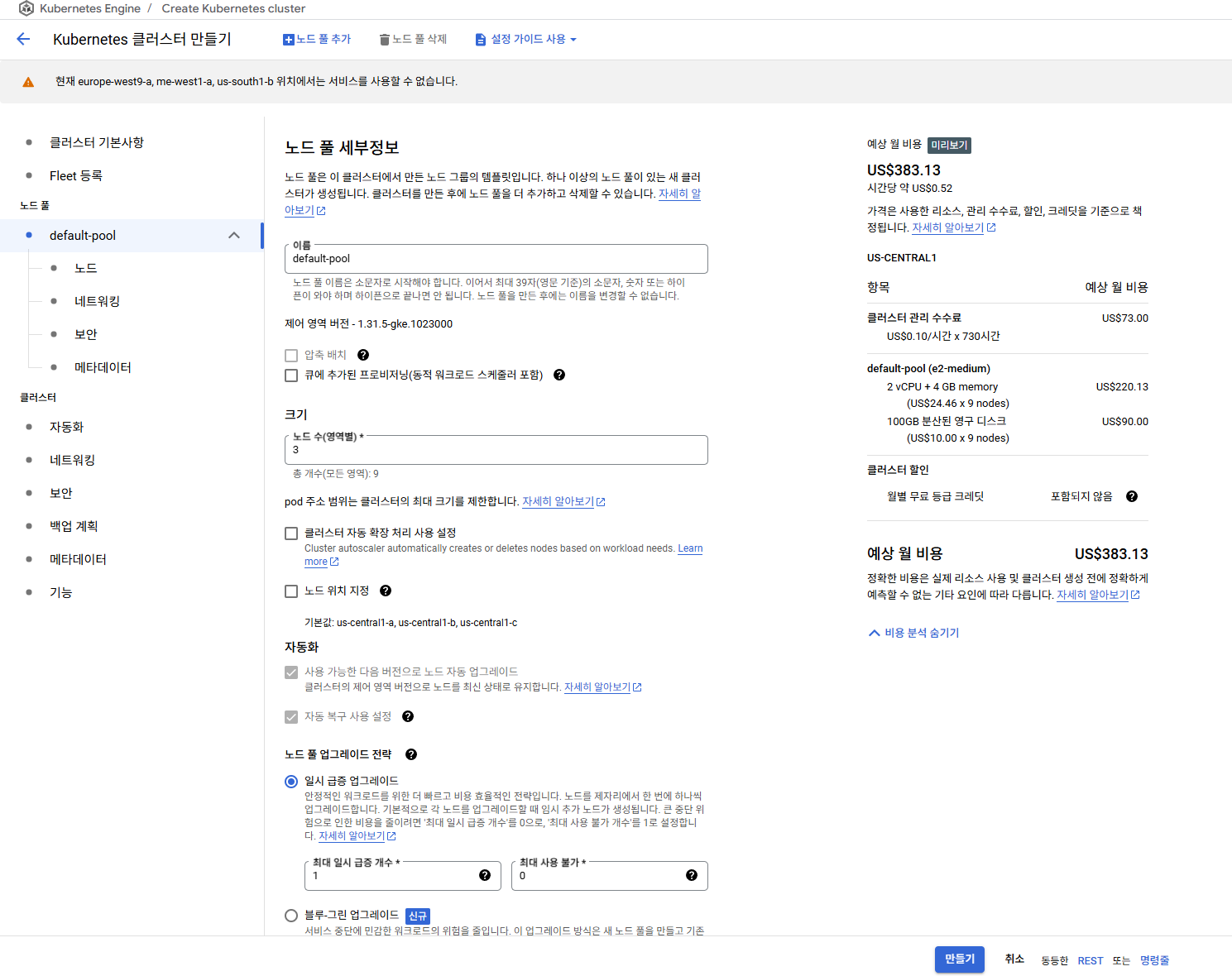Viewport: 1232px width, 976px height.
Task: Open help icon next to 자동 복구 사용 설정
Action: pyautogui.click(x=408, y=716)
